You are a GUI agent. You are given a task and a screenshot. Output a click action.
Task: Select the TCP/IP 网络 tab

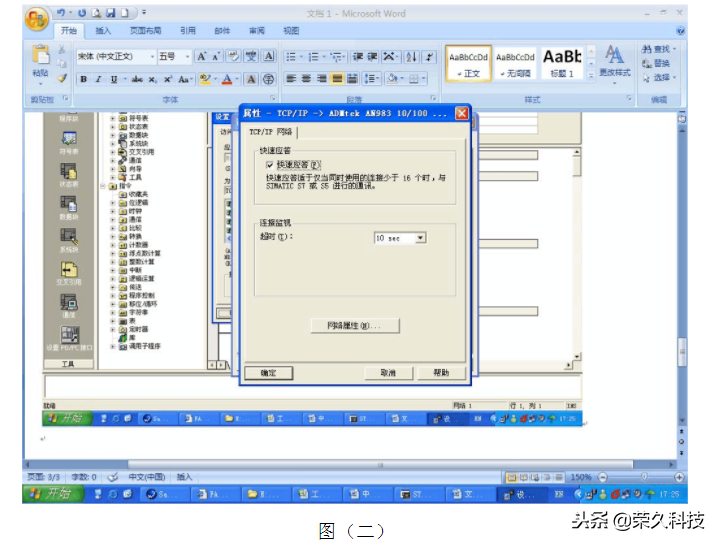271,132
